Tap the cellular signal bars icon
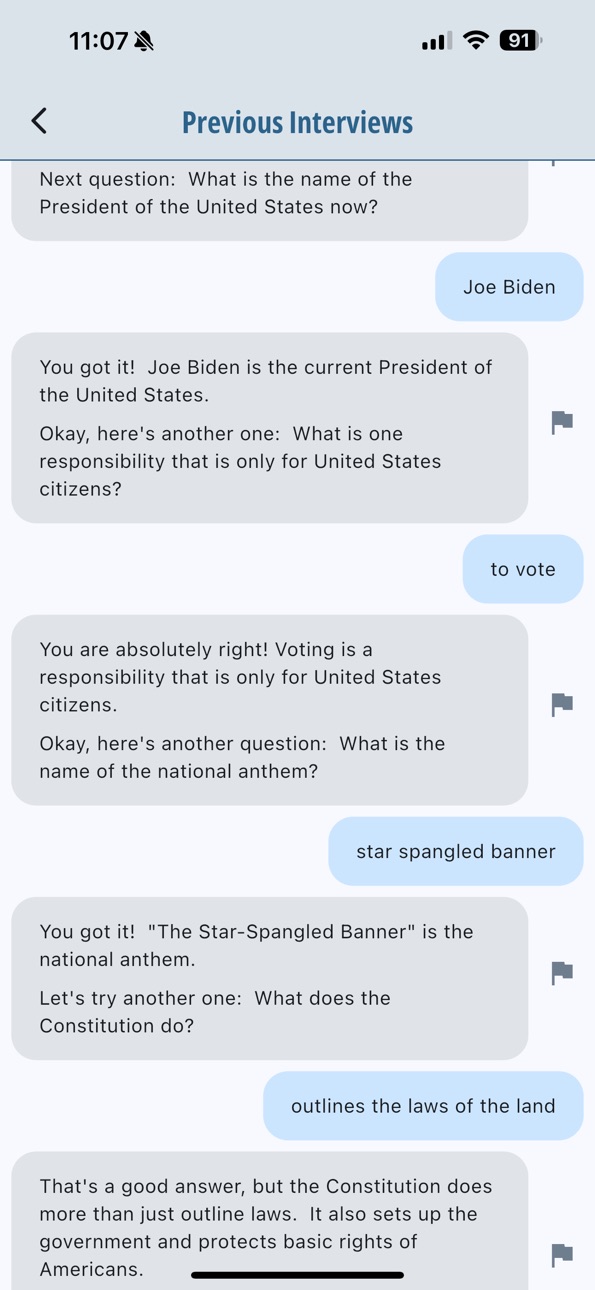The width and height of the screenshot is (595, 1290). 437,41
